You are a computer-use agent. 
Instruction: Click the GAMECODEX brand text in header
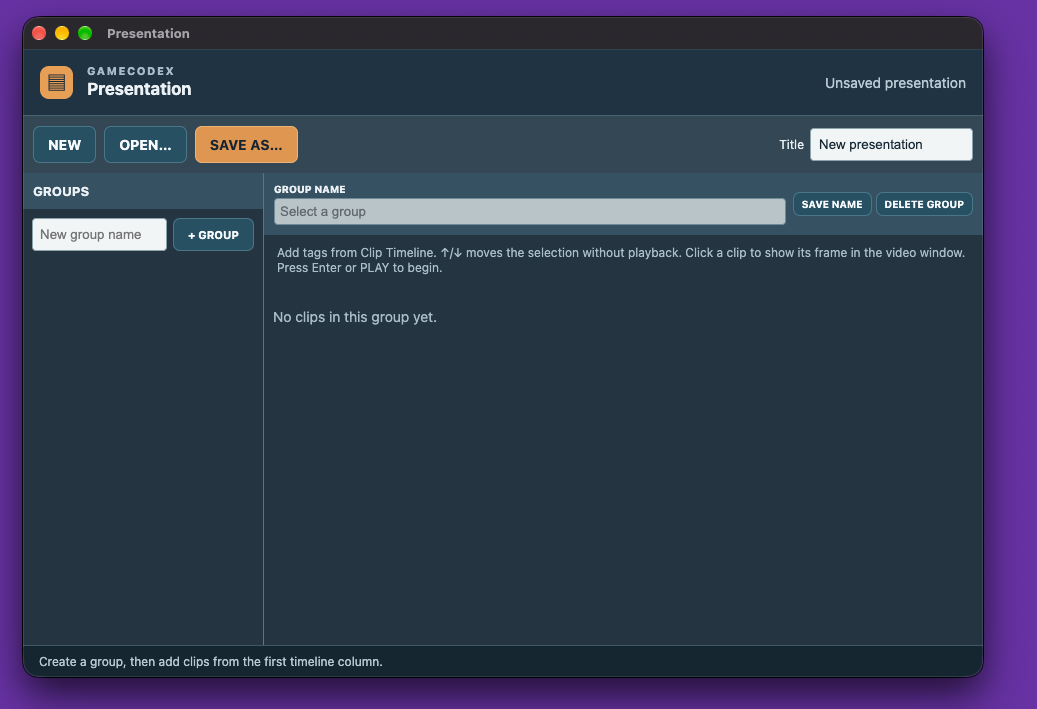click(130, 71)
